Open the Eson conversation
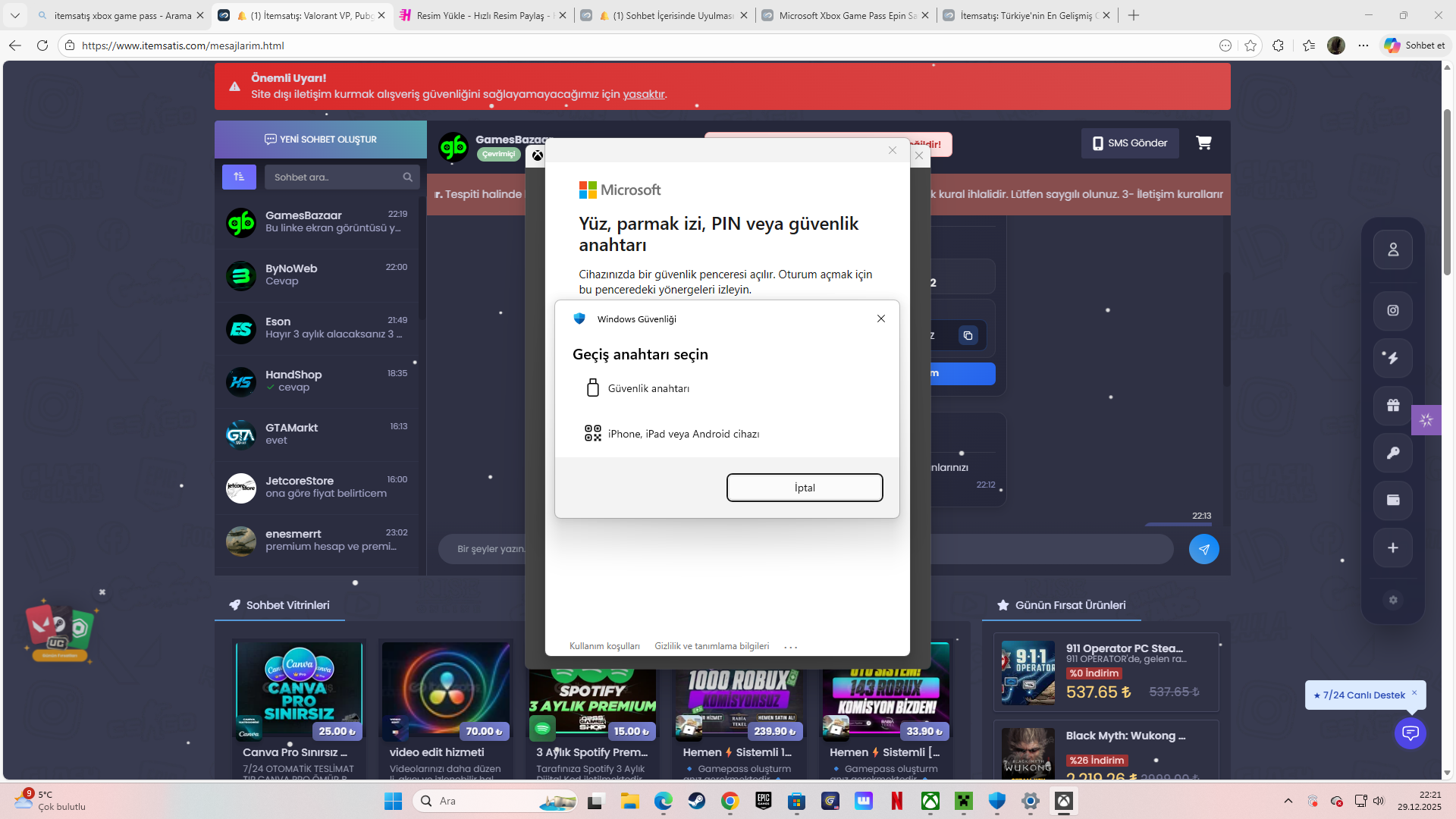 point(317,328)
